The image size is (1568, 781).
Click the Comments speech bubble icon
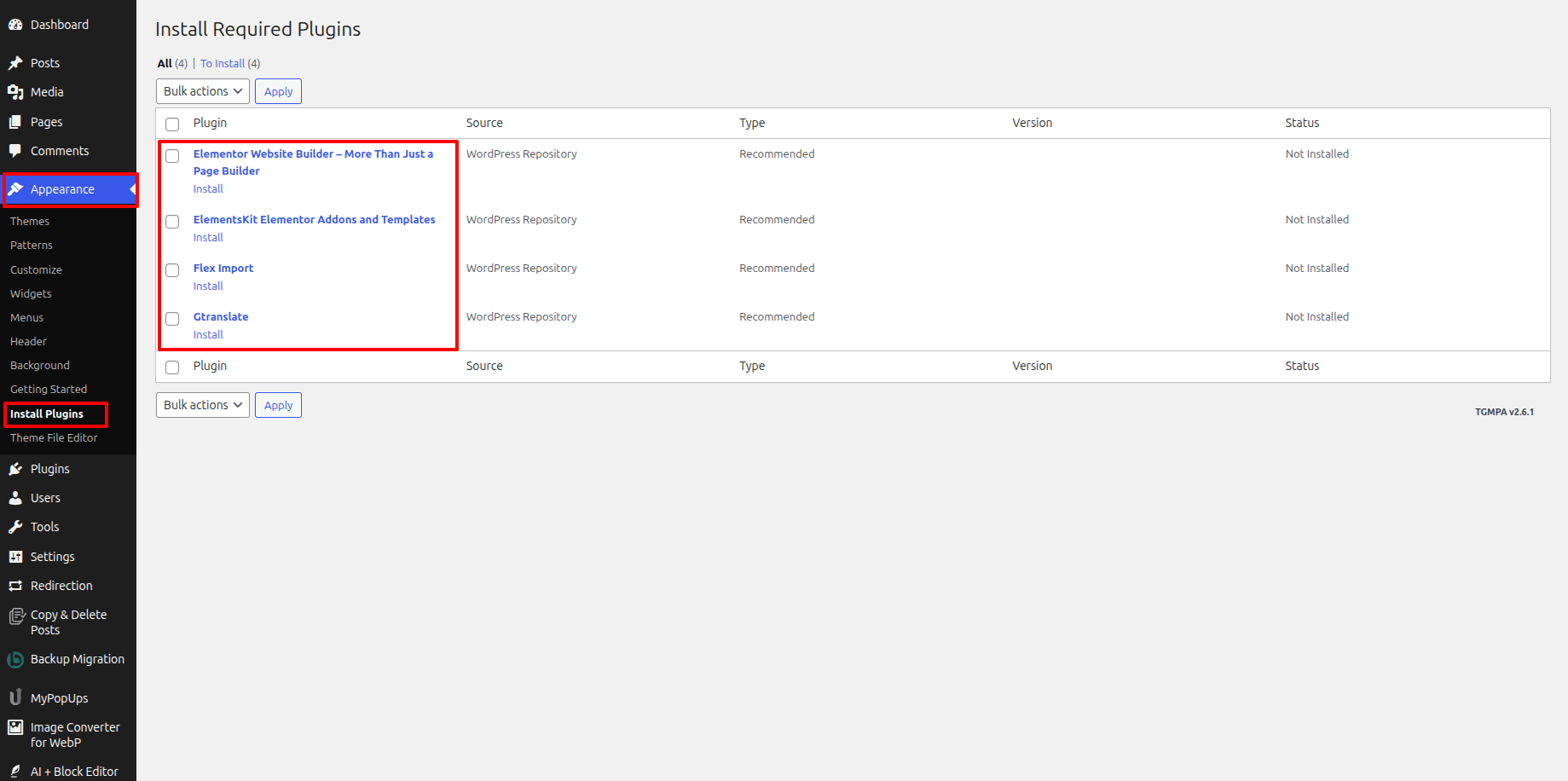pos(15,151)
